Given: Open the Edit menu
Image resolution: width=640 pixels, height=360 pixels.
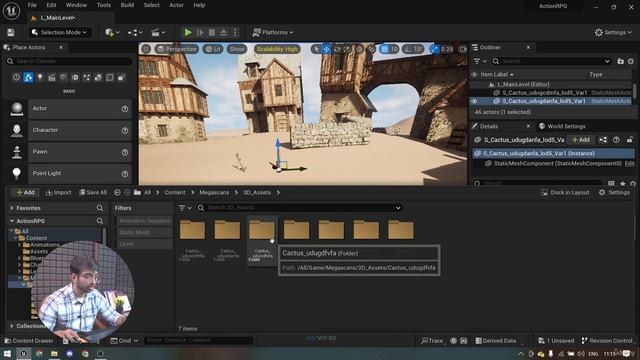Looking at the screenshot, I should [51, 5].
